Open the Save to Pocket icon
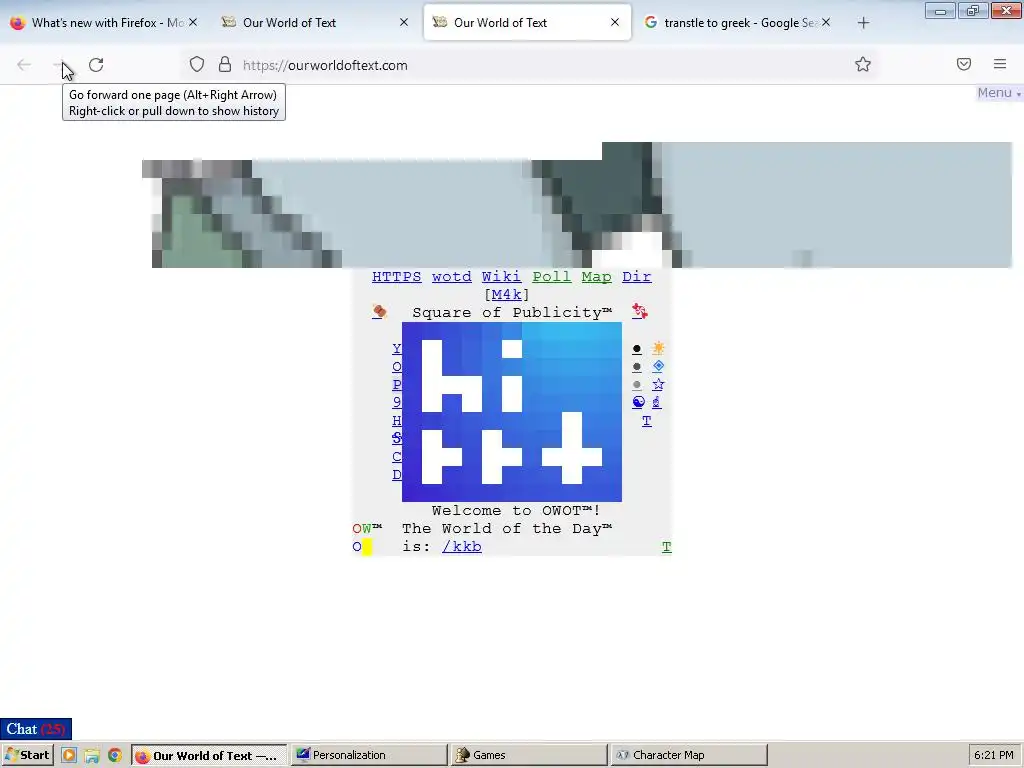Viewport: 1024px width, 768px height. pyautogui.click(x=964, y=64)
